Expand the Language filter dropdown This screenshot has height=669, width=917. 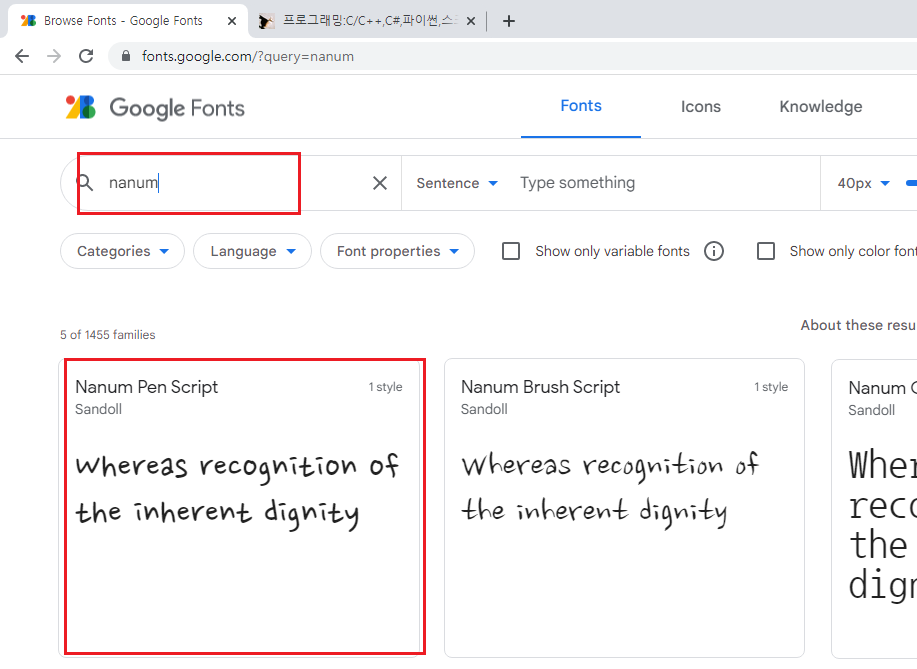click(253, 251)
